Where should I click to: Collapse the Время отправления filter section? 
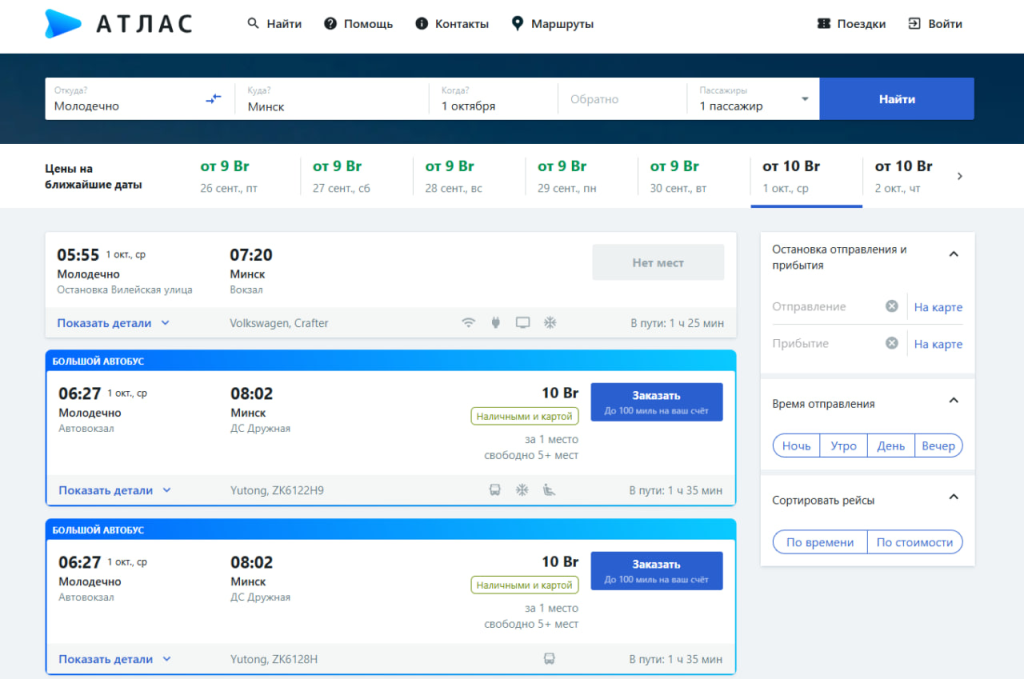click(x=953, y=401)
